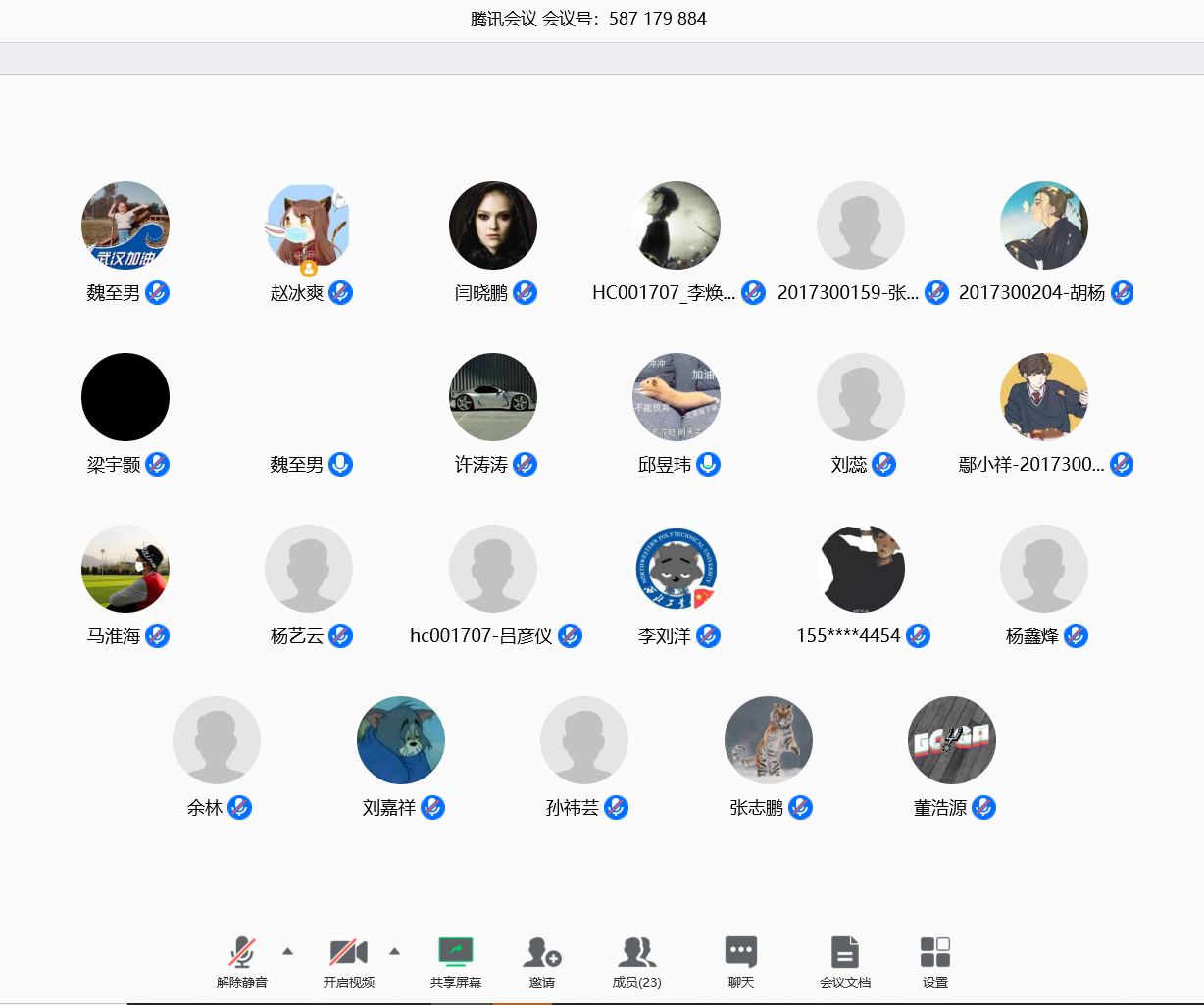Select 刘嘉祥's Tom cat avatar
This screenshot has height=1005, width=1204.
tap(401, 740)
